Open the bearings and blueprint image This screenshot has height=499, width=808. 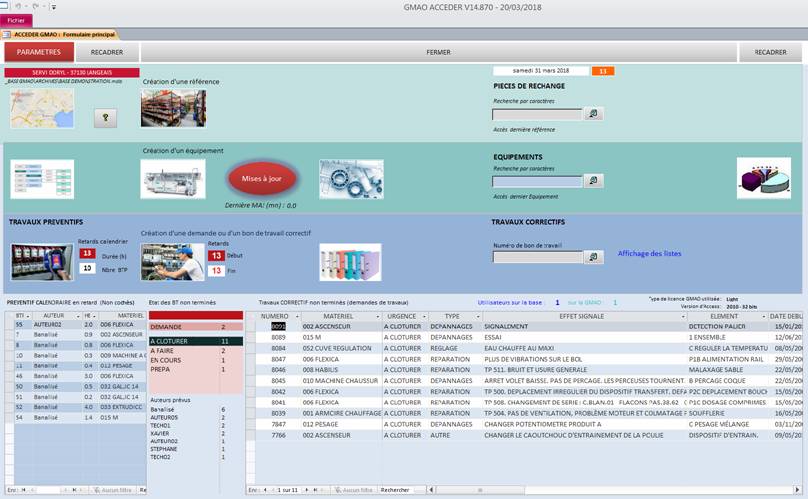pos(351,179)
